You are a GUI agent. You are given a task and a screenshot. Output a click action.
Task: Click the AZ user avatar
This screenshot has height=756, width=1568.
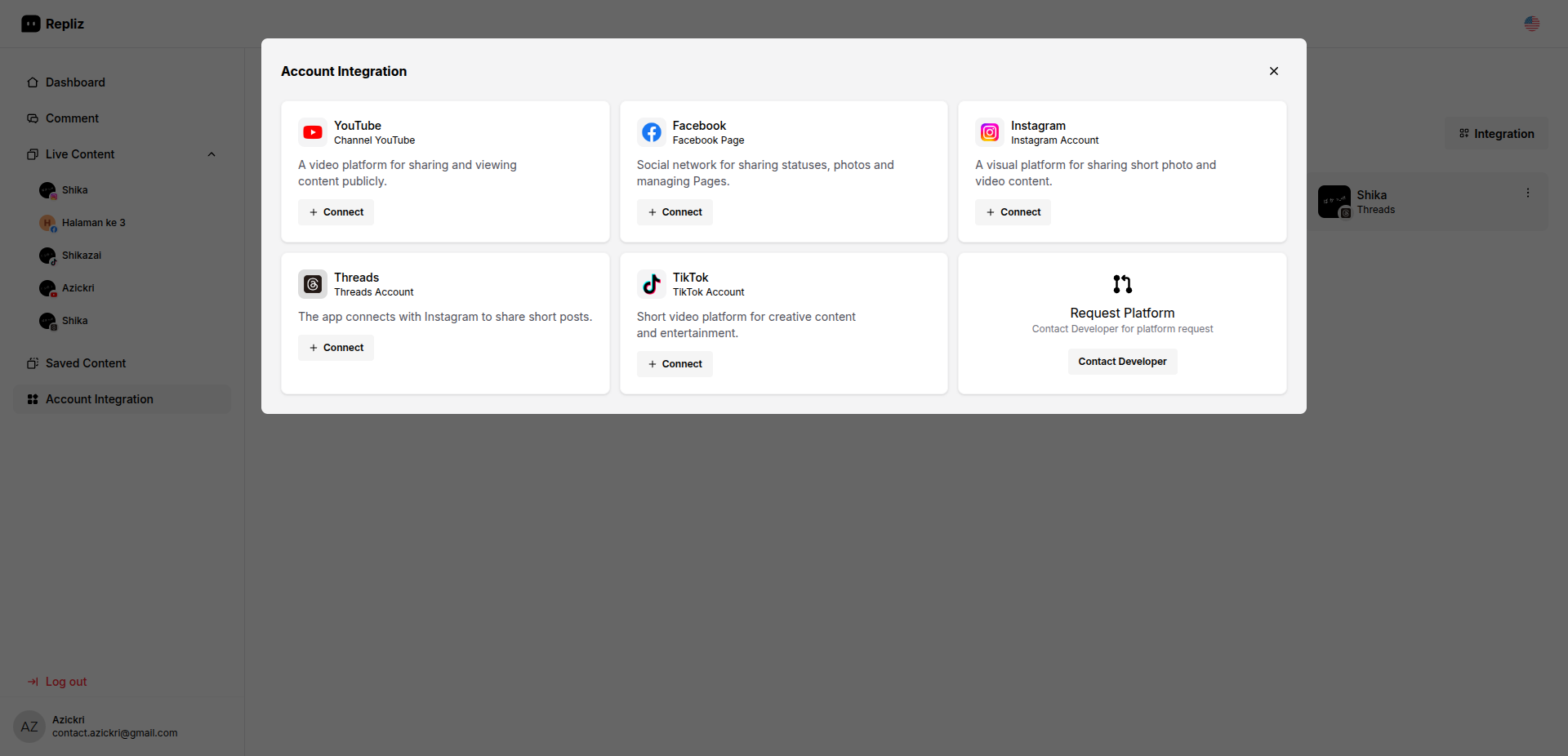click(x=29, y=727)
